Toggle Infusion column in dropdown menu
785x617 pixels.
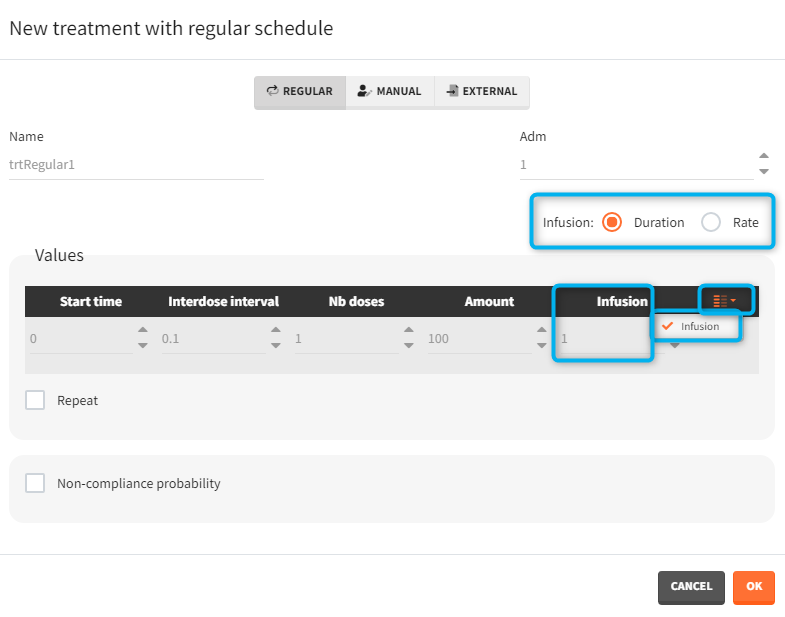pyautogui.click(x=699, y=326)
